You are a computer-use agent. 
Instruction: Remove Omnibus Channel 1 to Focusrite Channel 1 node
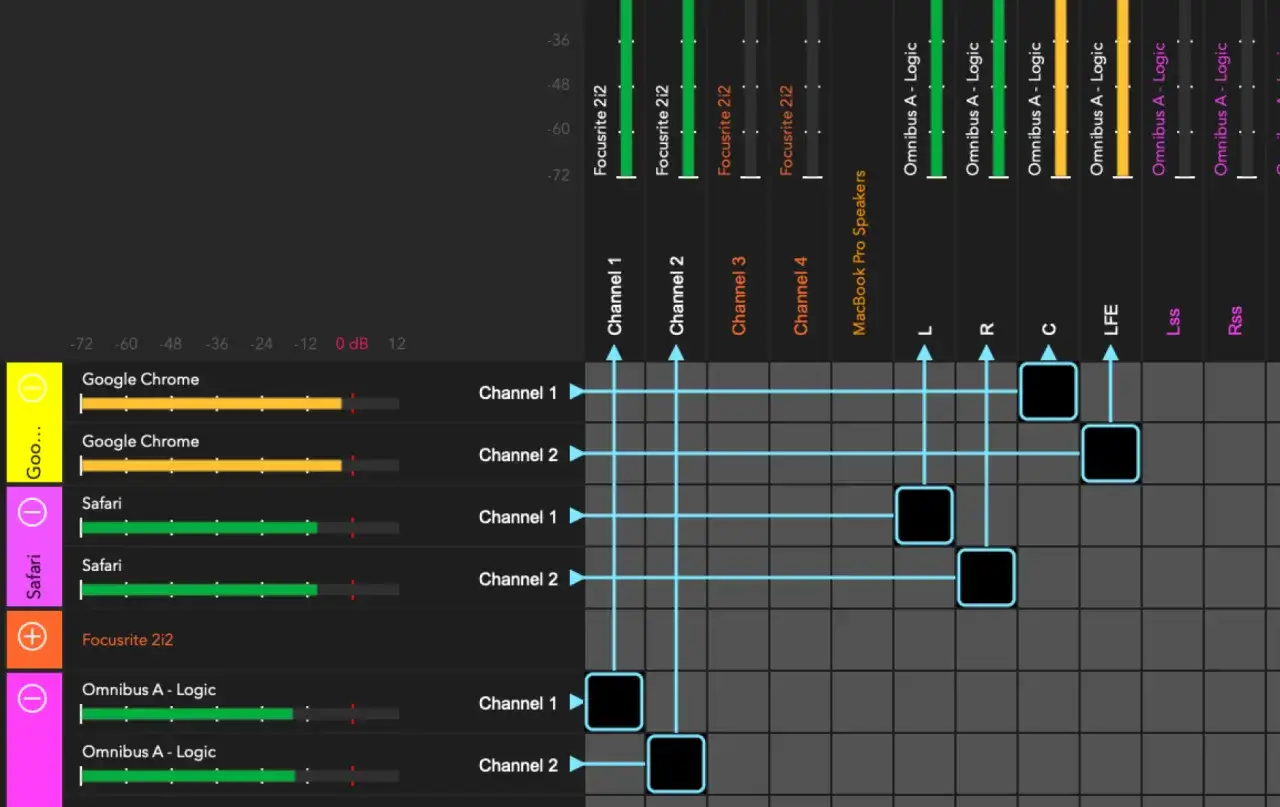[614, 701]
